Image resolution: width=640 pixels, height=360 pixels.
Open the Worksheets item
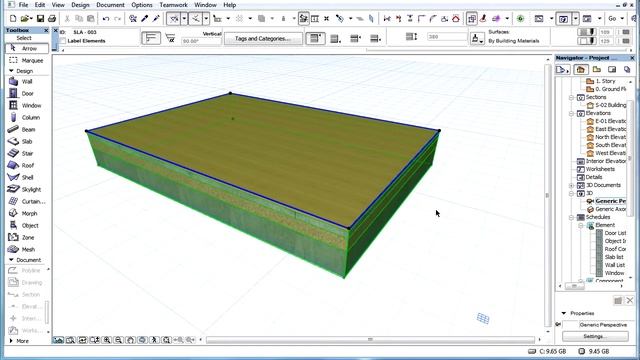[x=600, y=169]
